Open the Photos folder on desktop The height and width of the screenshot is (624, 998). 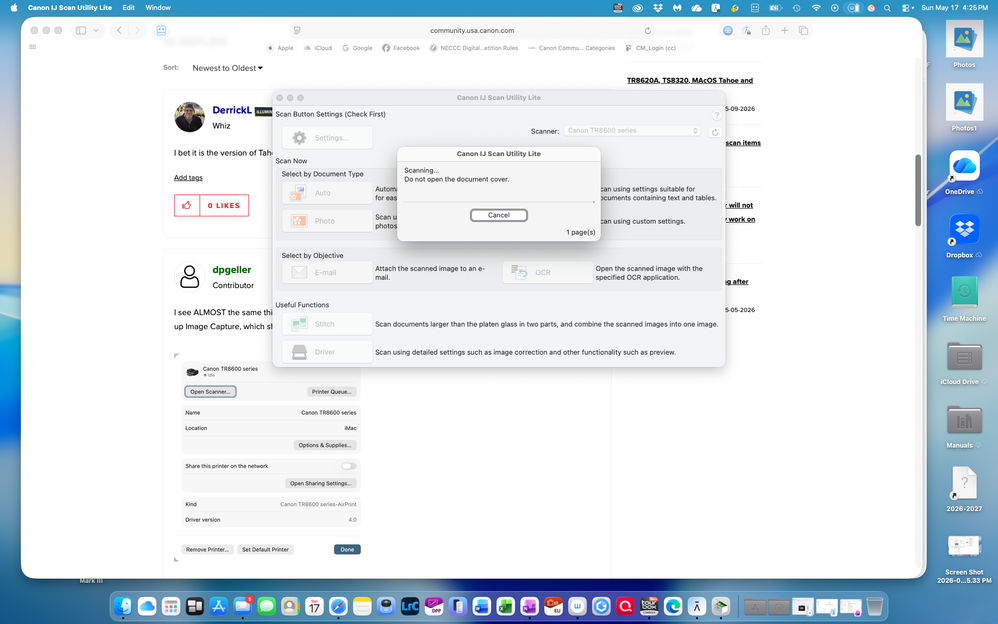click(964, 44)
